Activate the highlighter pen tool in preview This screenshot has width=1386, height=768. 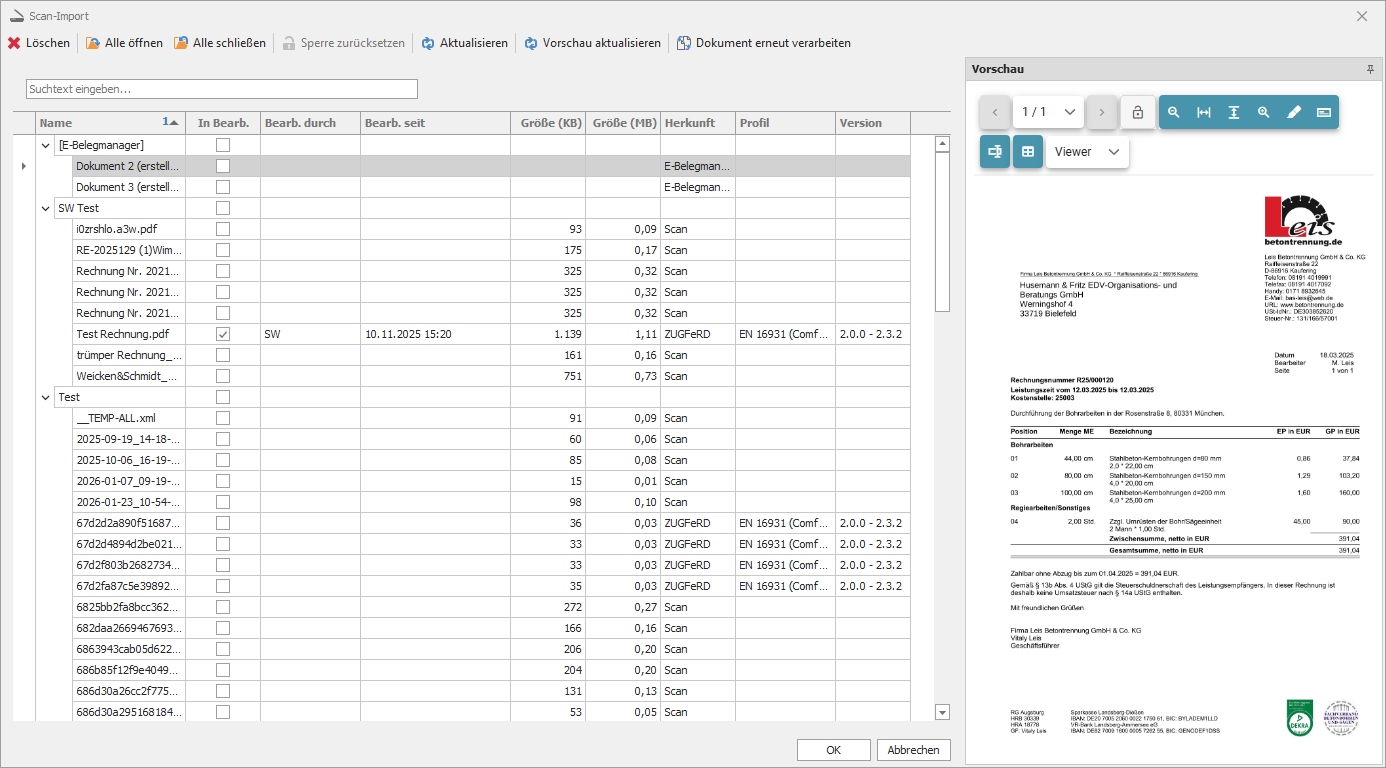[x=1294, y=112]
